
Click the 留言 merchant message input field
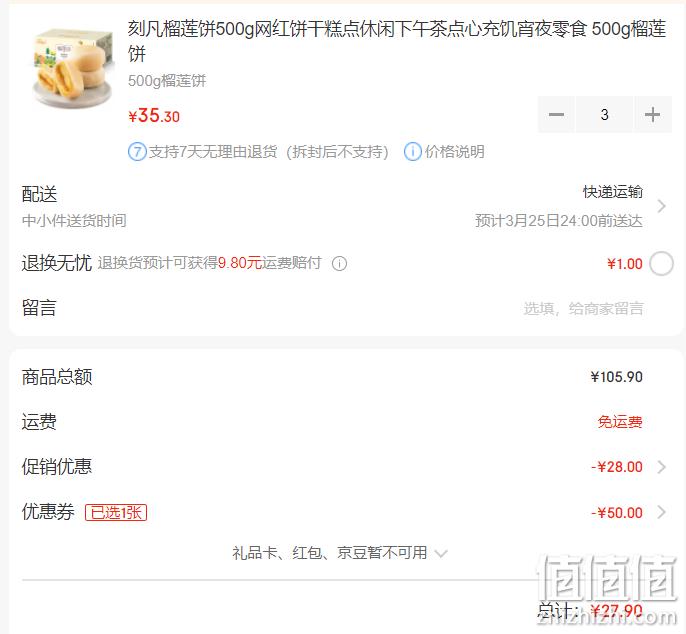pyautogui.click(x=584, y=308)
